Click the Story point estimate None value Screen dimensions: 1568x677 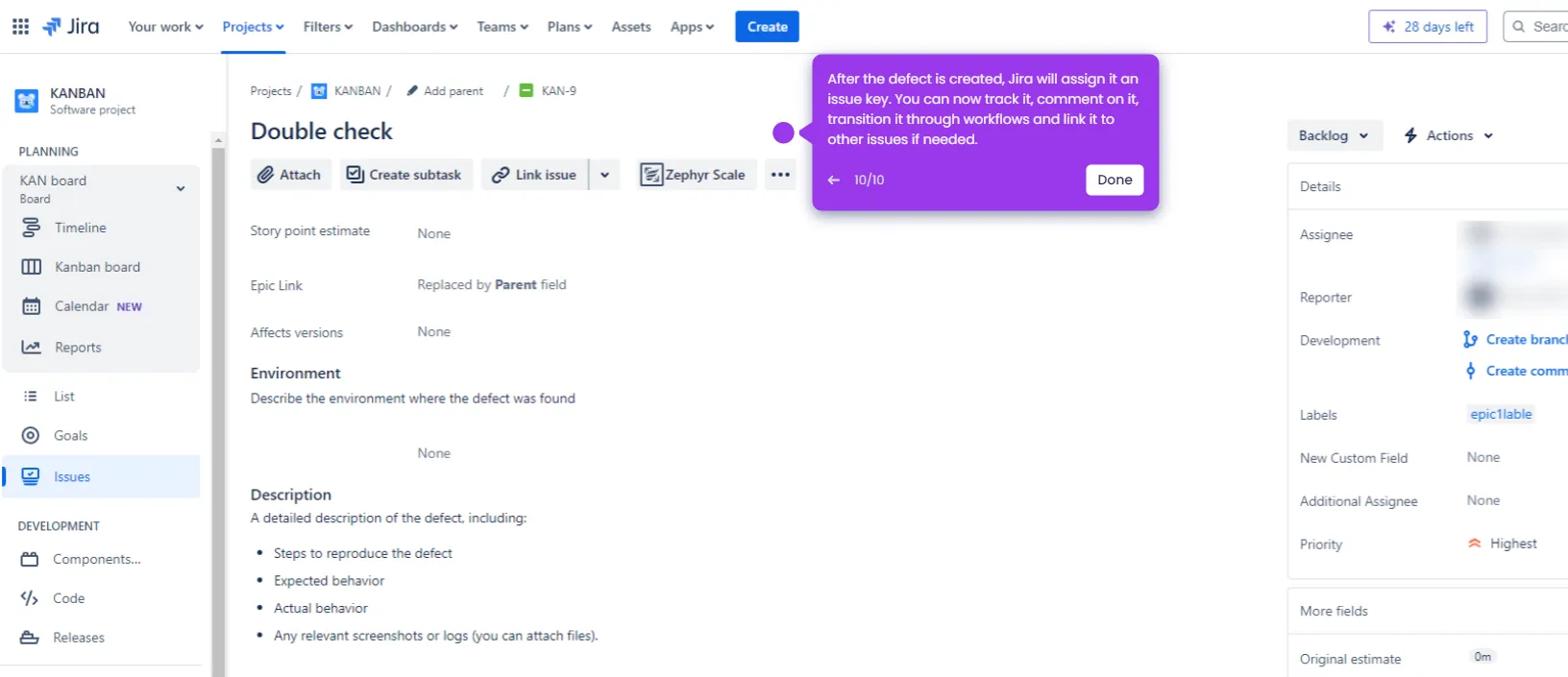pyautogui.click(x=433, y=233)
